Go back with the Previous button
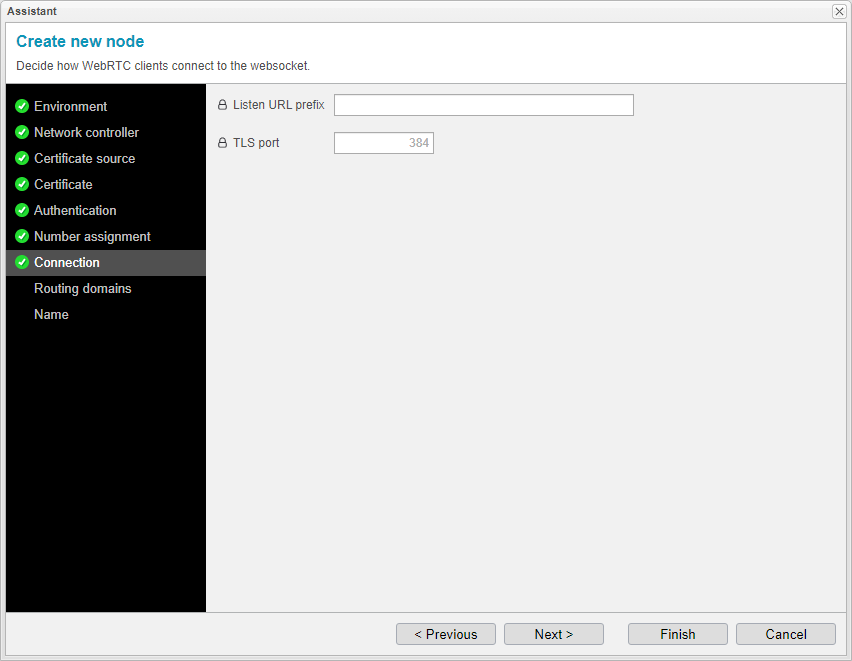This screenshot has width=852, height=661. pyautogui.click(x=445, y=634)
